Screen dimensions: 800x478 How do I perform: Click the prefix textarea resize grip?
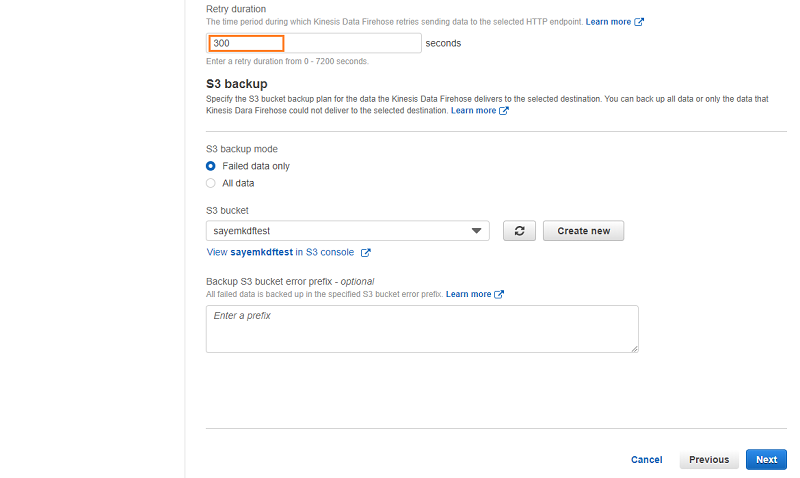634,348
